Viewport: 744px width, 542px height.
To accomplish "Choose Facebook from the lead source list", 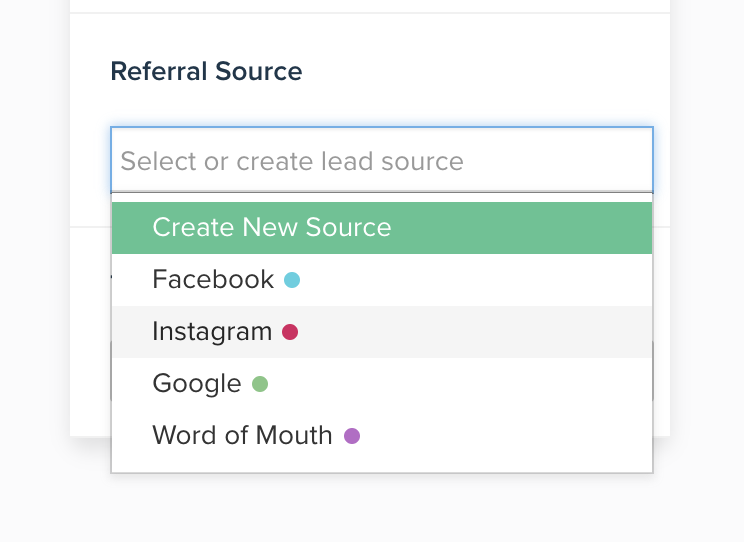I will (381, 280).
